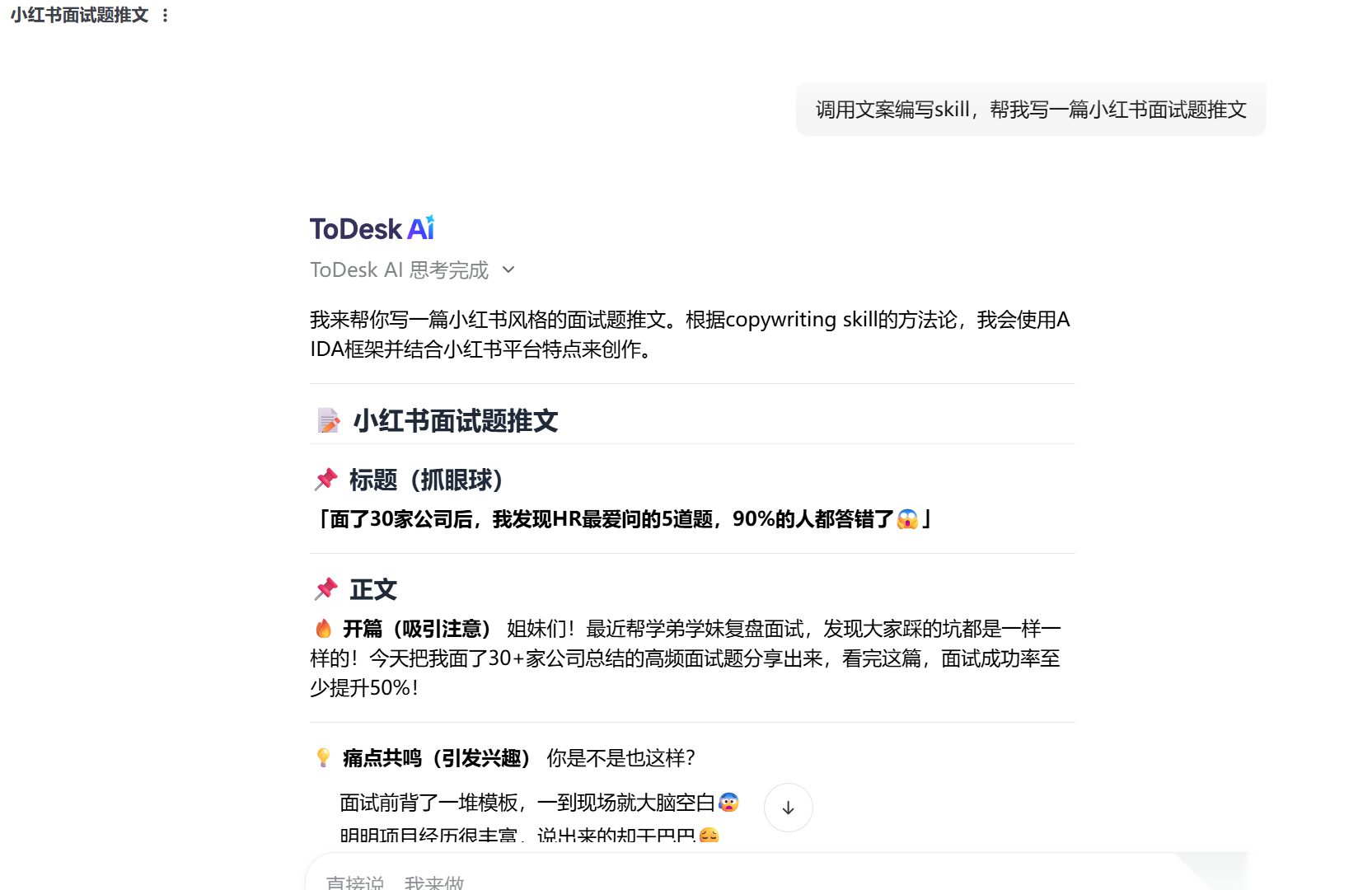
Task: Click the ToDesk AI 思考完成 status text
Action: (400, 269)
